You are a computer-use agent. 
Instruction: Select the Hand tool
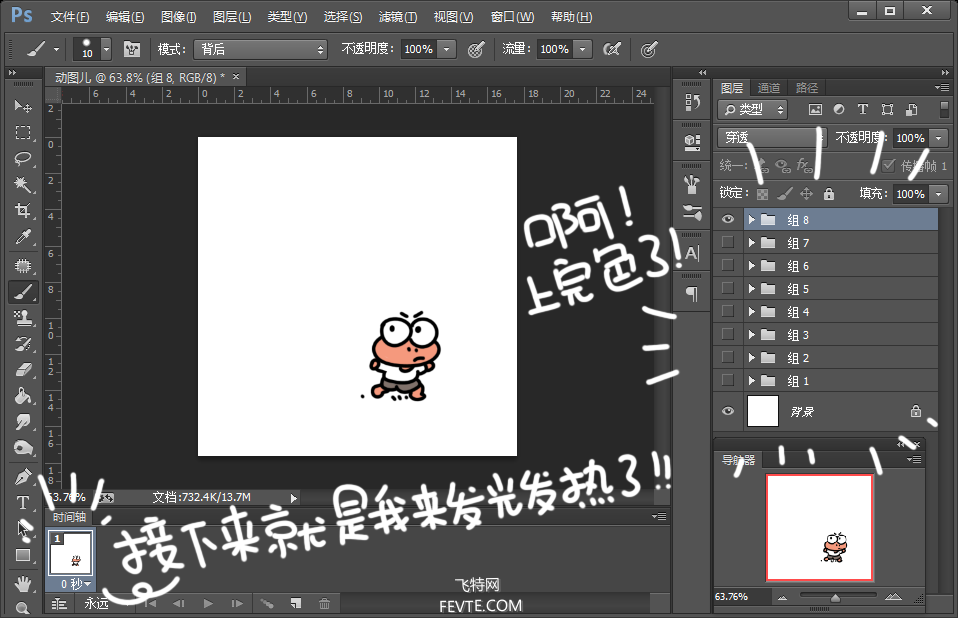[22, 582]
